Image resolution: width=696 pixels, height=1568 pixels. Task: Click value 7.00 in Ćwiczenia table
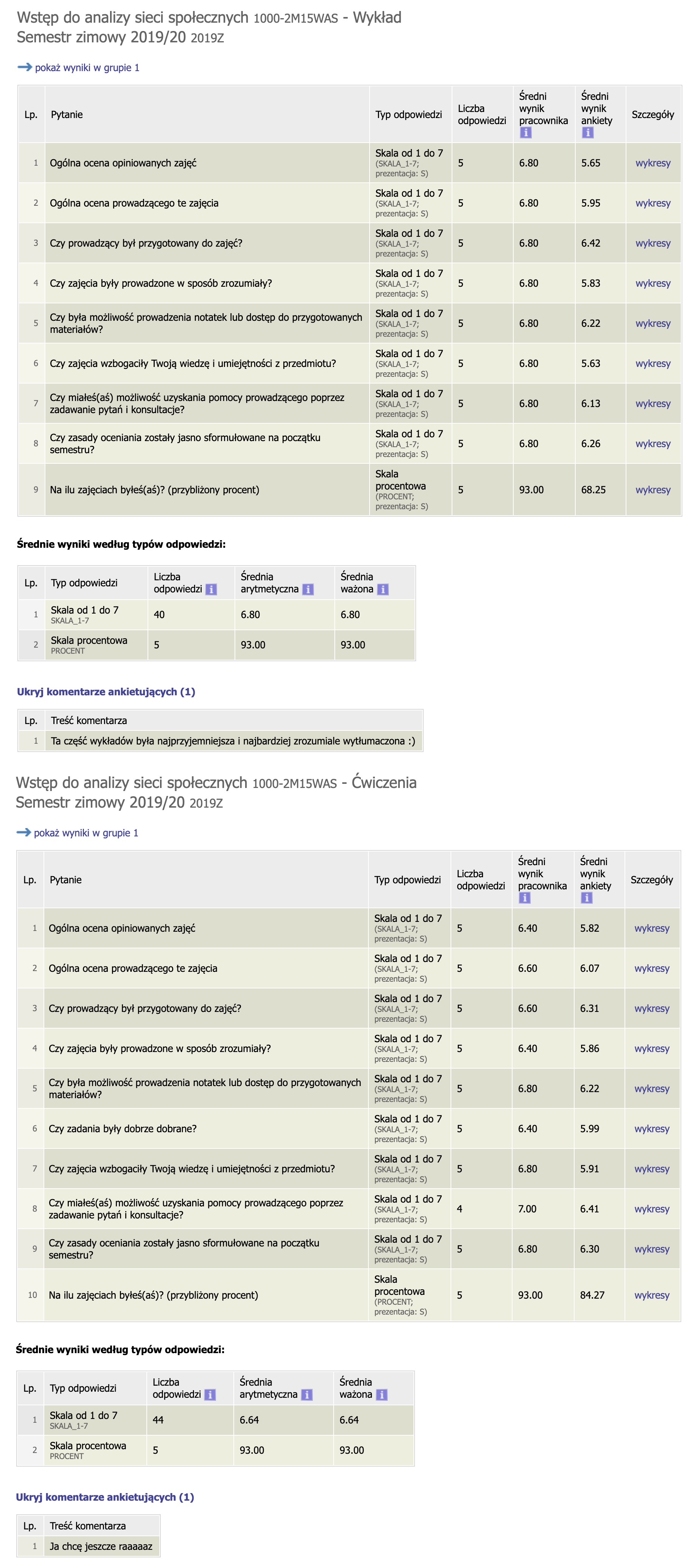click(x=527, y=1209)
